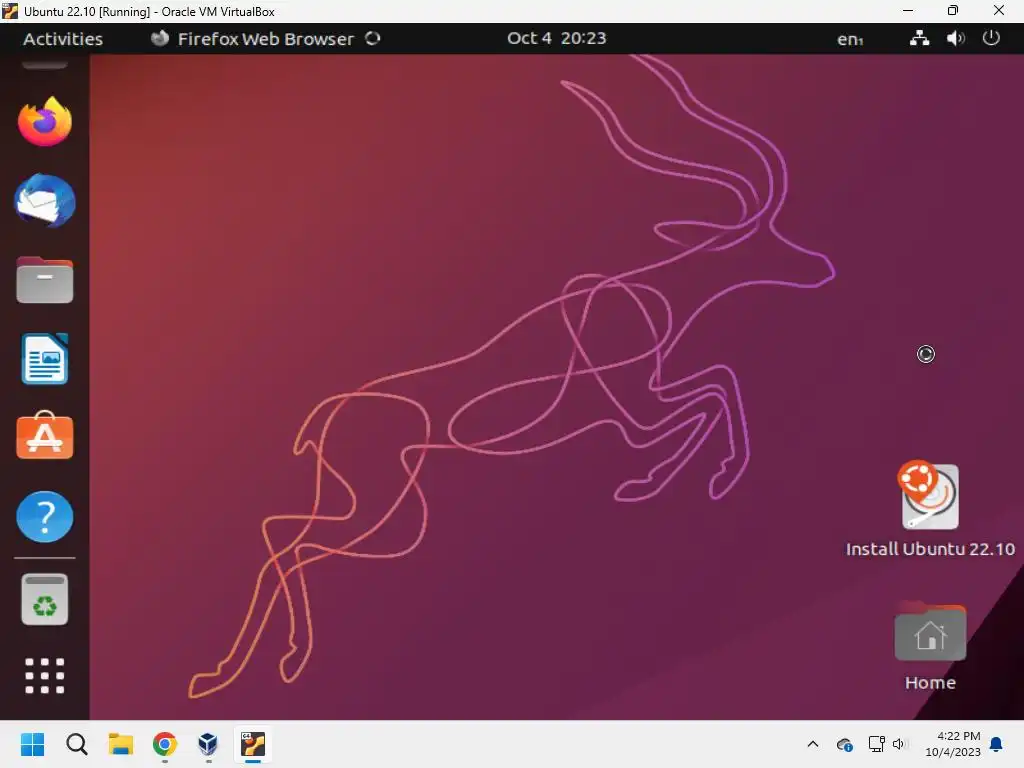Open the Firefox Web Browser app menu
This screenshot has width=1024, height=768.
(265, 39)
